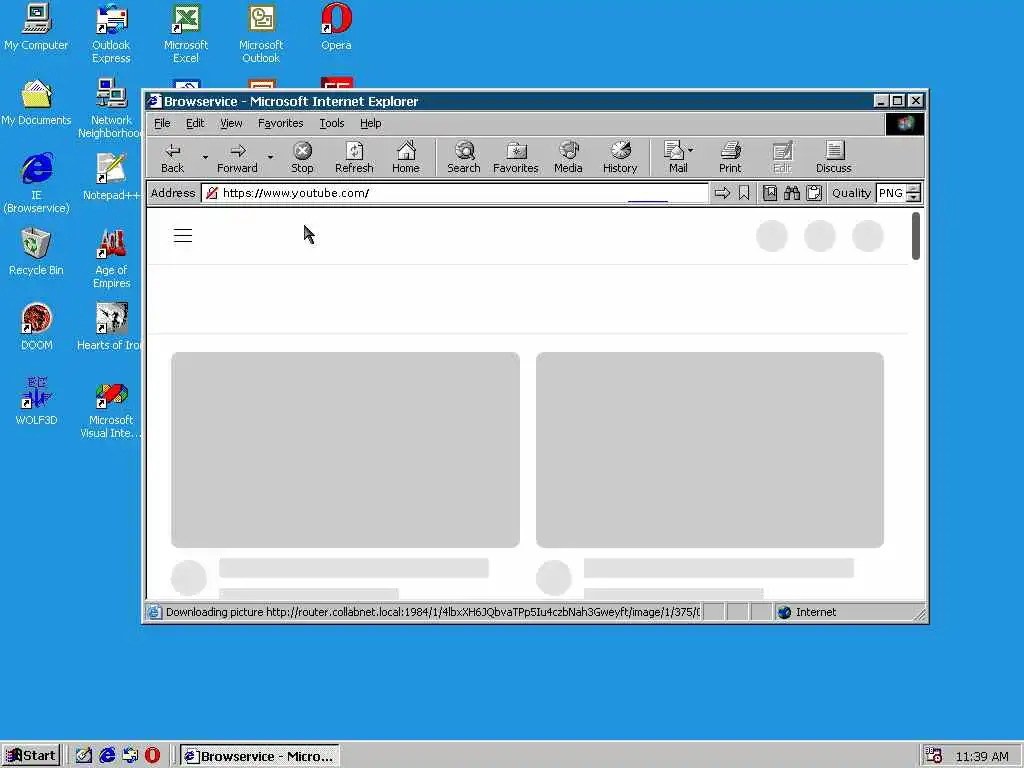Stop the page from loading

(302, 157)
